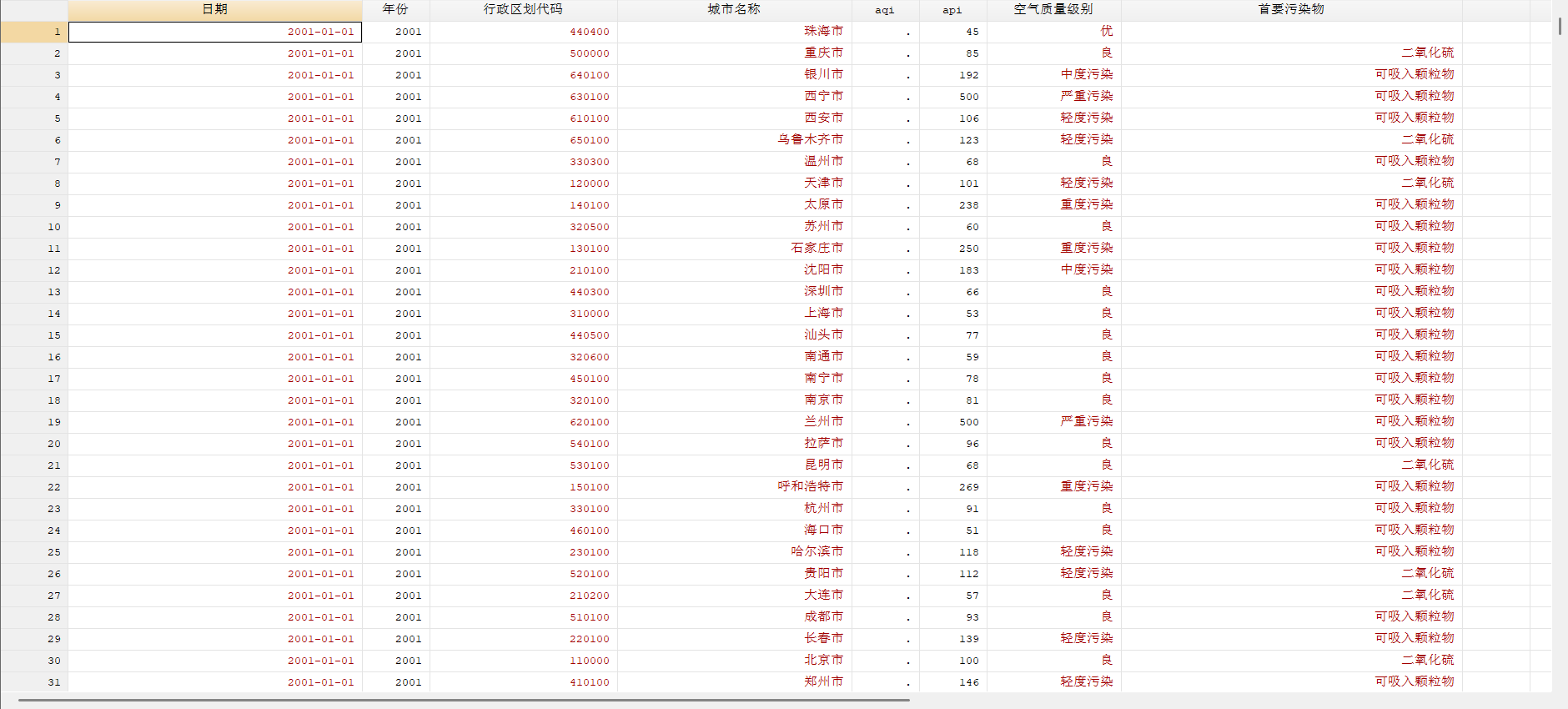Click 二氧化硫 cell in 北京市 row
Image resolution: width=1568 pixels, height=709 pixels.
coord(1292,661)
